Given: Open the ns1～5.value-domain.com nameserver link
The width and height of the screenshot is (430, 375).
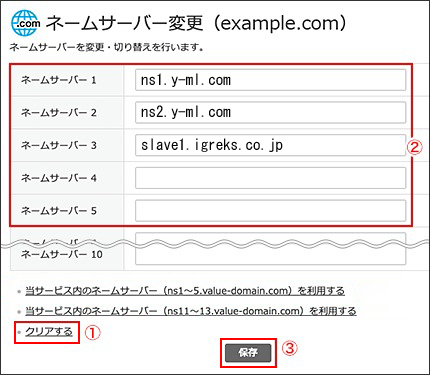Looking at the screenshot, I should [185, 291].
